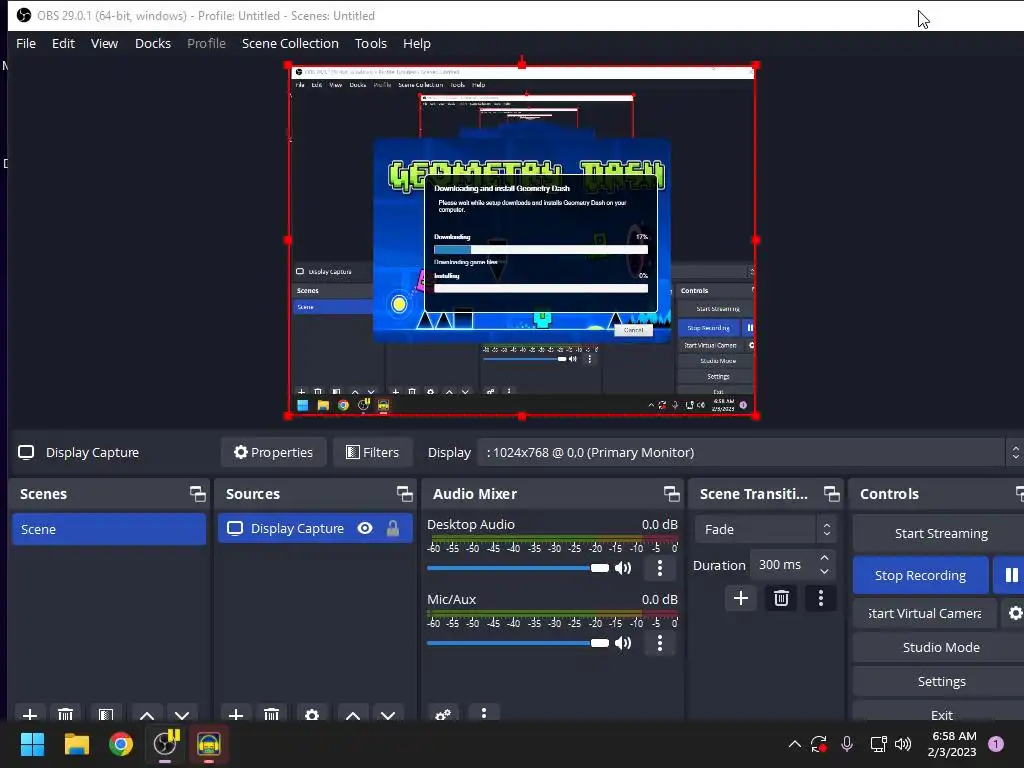Add a scene transition with plus icon
Viewport: 1024px width, 768px height.
(741, 598)
